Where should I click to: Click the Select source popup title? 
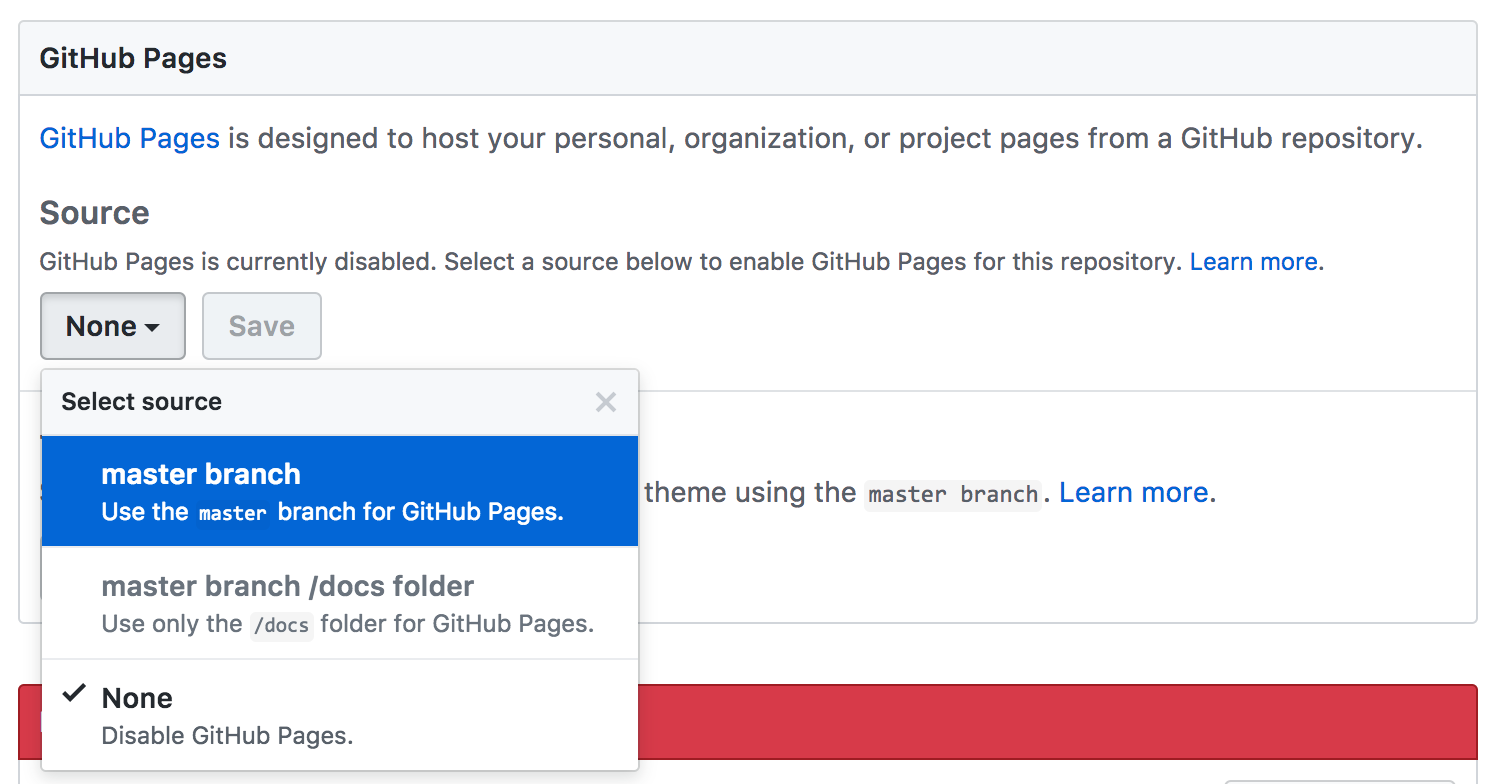coord(142,402)
